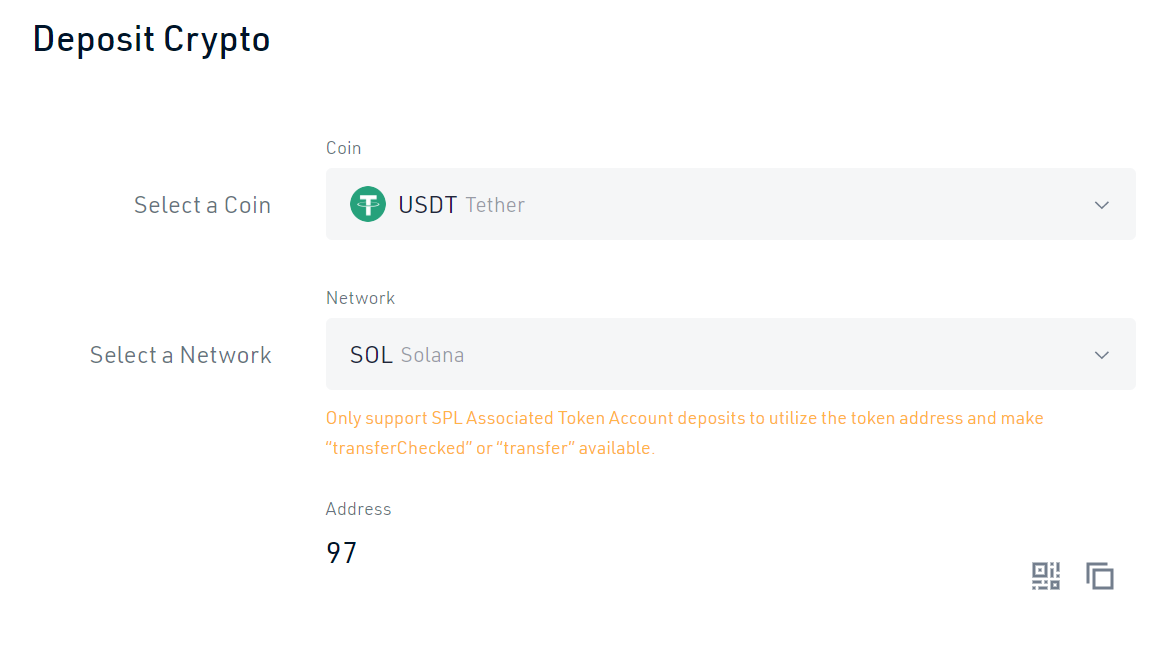Select the address value starting with 97
The image size is (1152, 672).
pyautogui.click(x=342, y=553)
